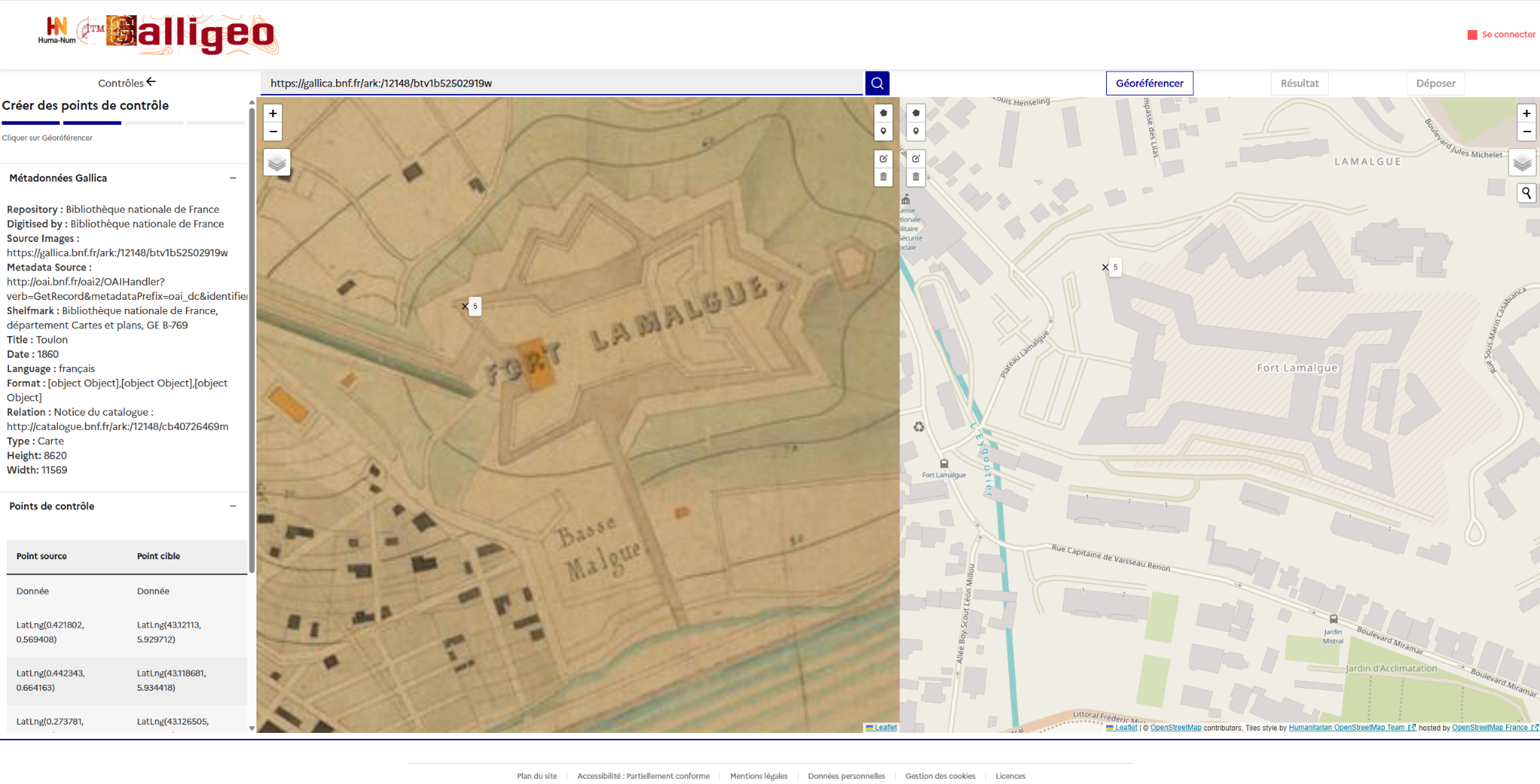Zoom in on the historic map
The image size is (1540, 784).
pos(273,114)
